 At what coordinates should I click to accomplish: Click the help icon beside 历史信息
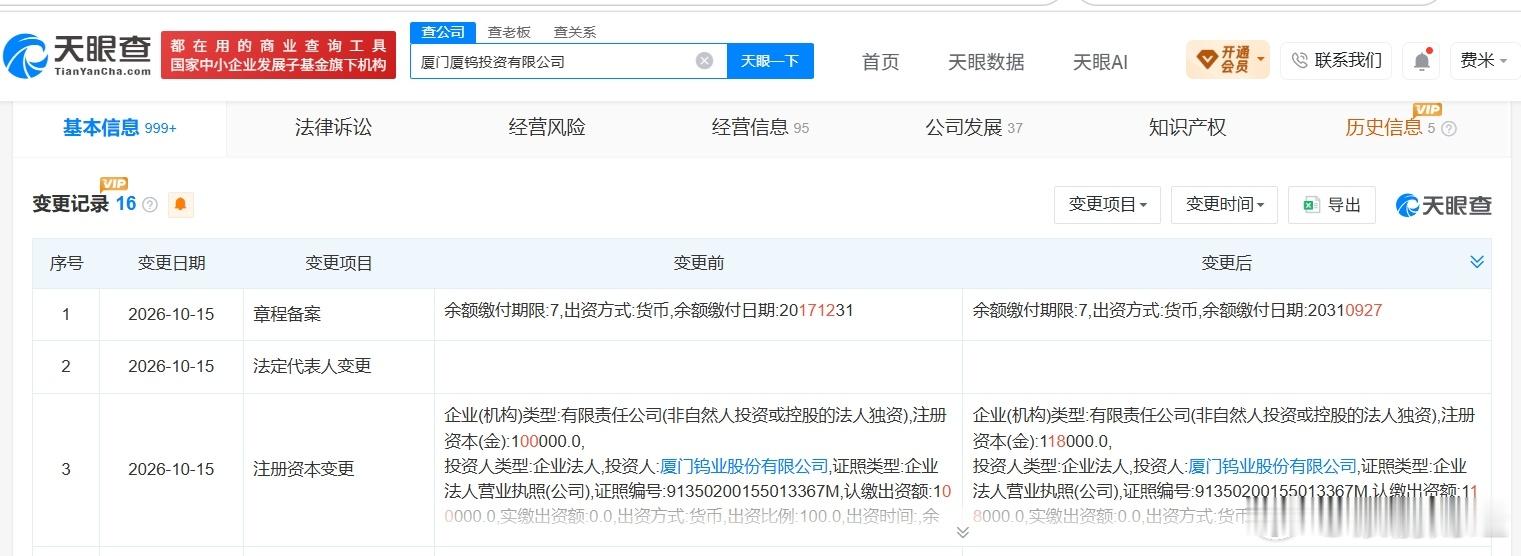[1449, 129]
